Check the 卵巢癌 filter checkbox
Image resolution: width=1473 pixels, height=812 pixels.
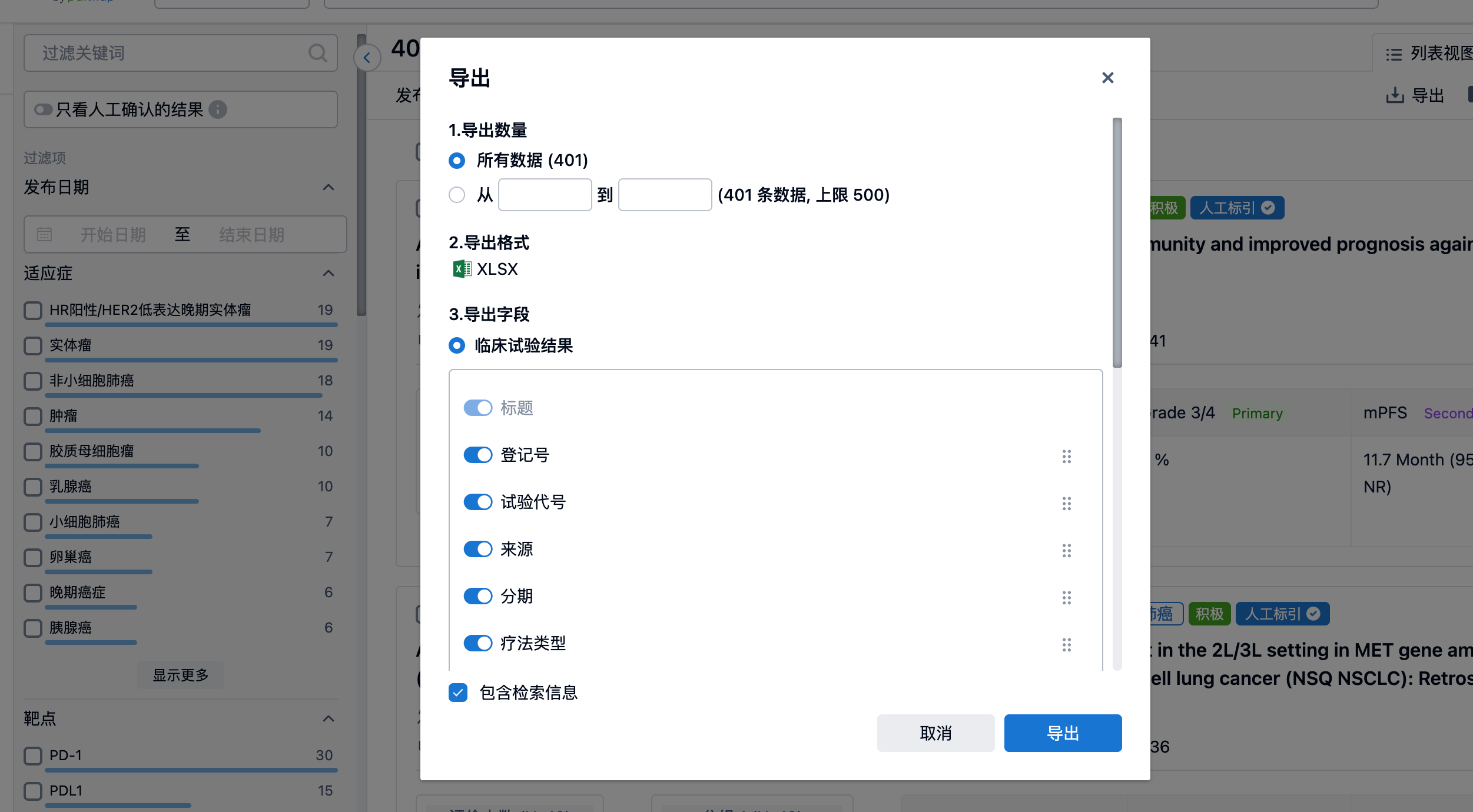coord(33,557)
